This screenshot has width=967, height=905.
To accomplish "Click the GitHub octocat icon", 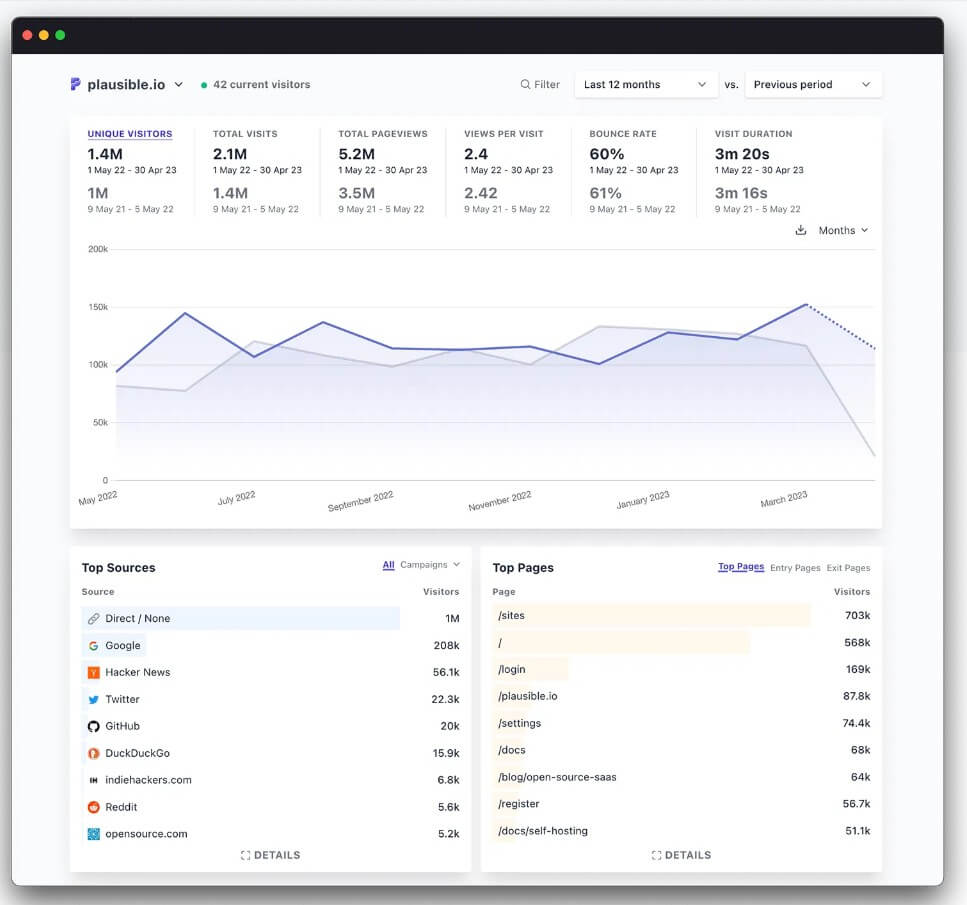I will (x=94, y=726).
